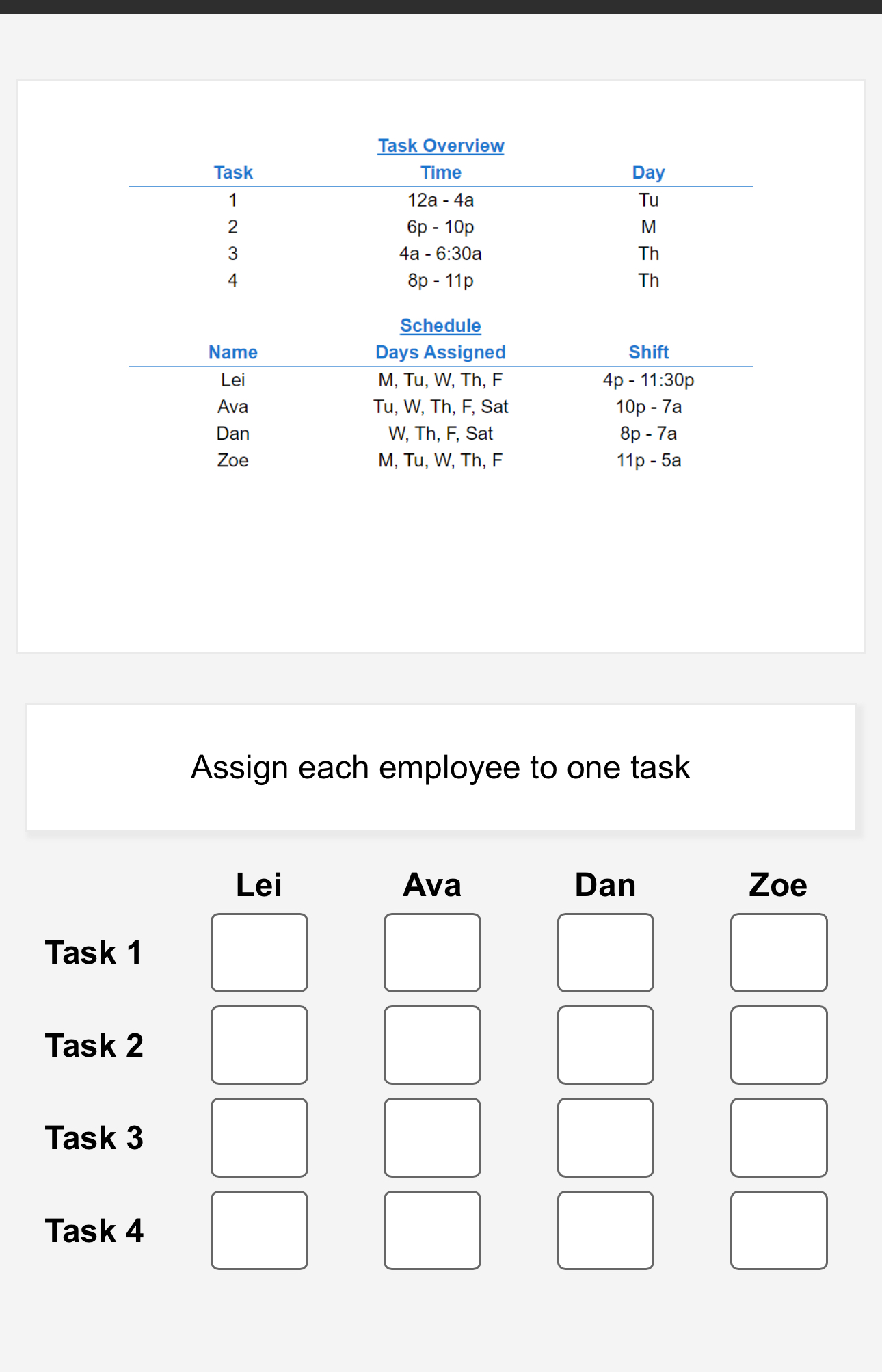The width and height of the screenshot is (882, 1372).
Task: Assign Ava to Task 3
Action: (432, 1138)
